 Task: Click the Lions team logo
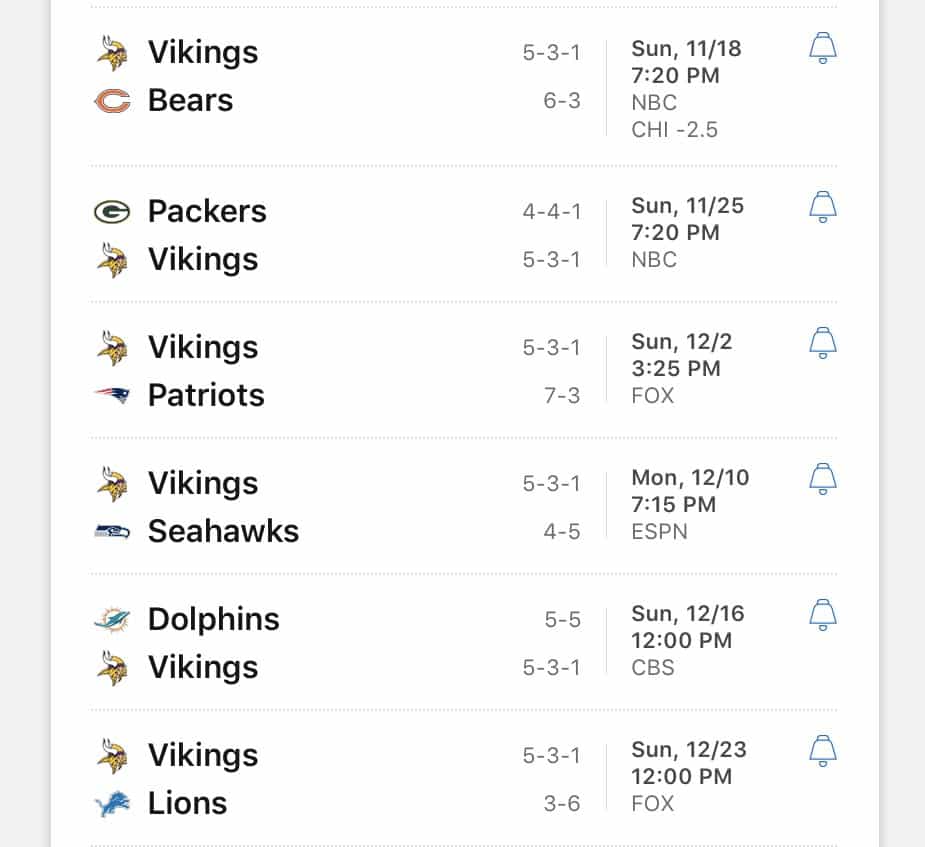pyautogui.click(x=112, y=803)
